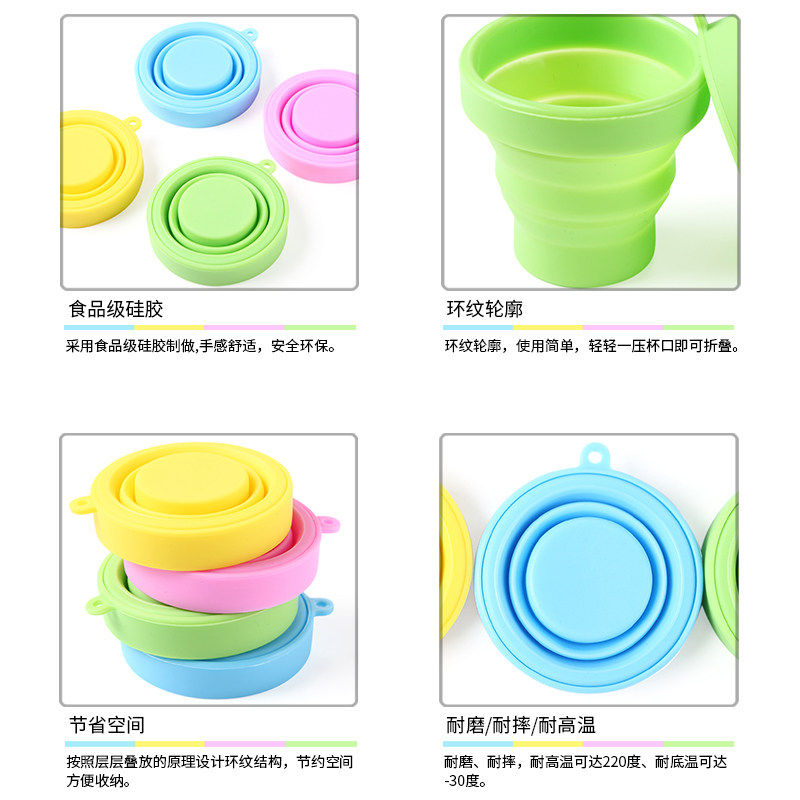Click the heading 食品级硅胶
This screenshot has height=800, width=800.
[116, 309]
